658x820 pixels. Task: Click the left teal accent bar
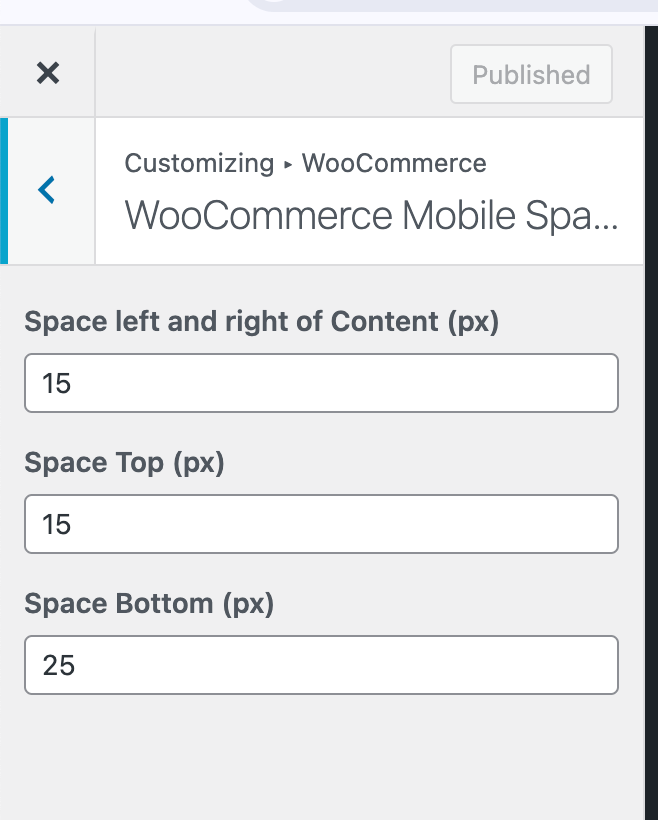[x=4, y=190]
